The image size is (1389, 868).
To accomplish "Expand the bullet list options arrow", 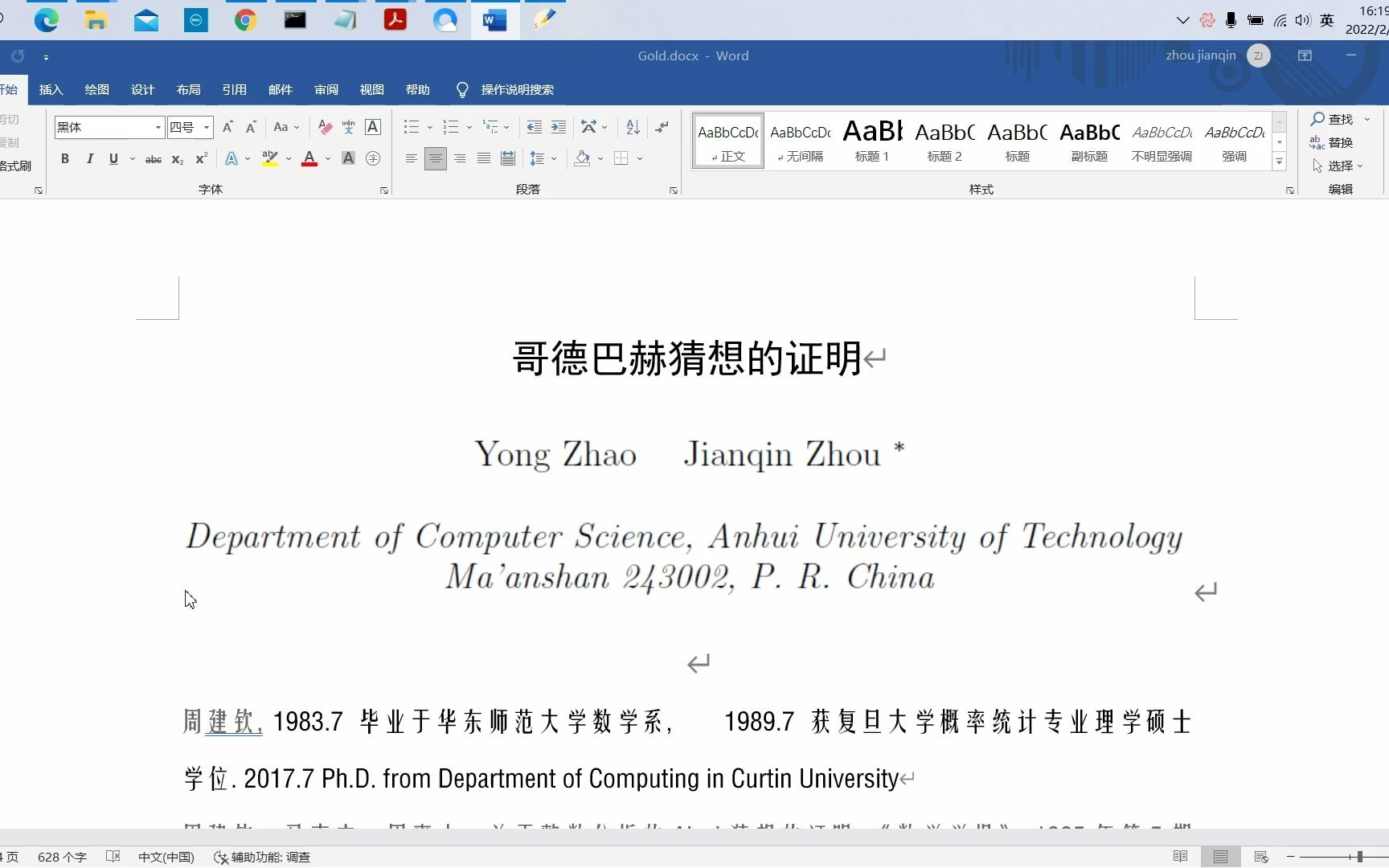I will [430, 127].
